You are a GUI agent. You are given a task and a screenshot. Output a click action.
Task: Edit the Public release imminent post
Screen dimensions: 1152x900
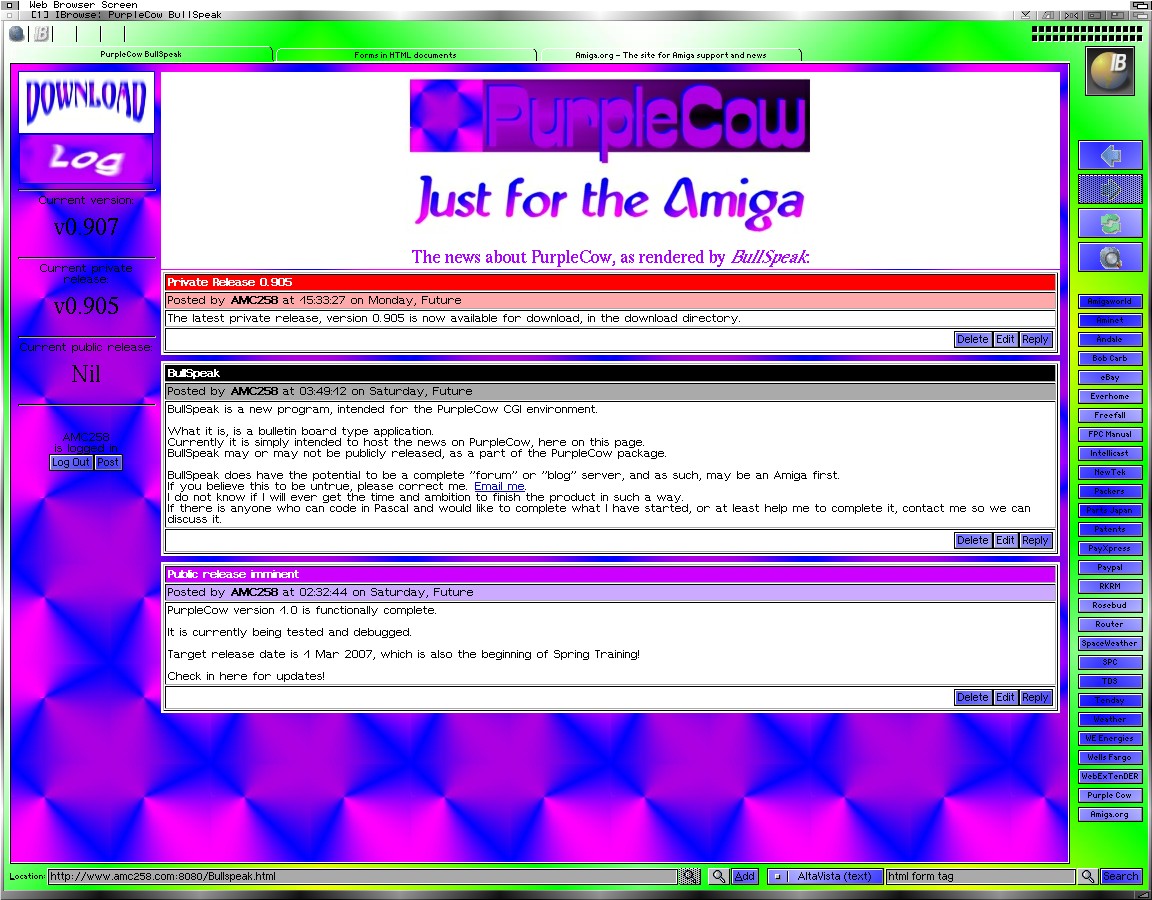point(1005,697)
